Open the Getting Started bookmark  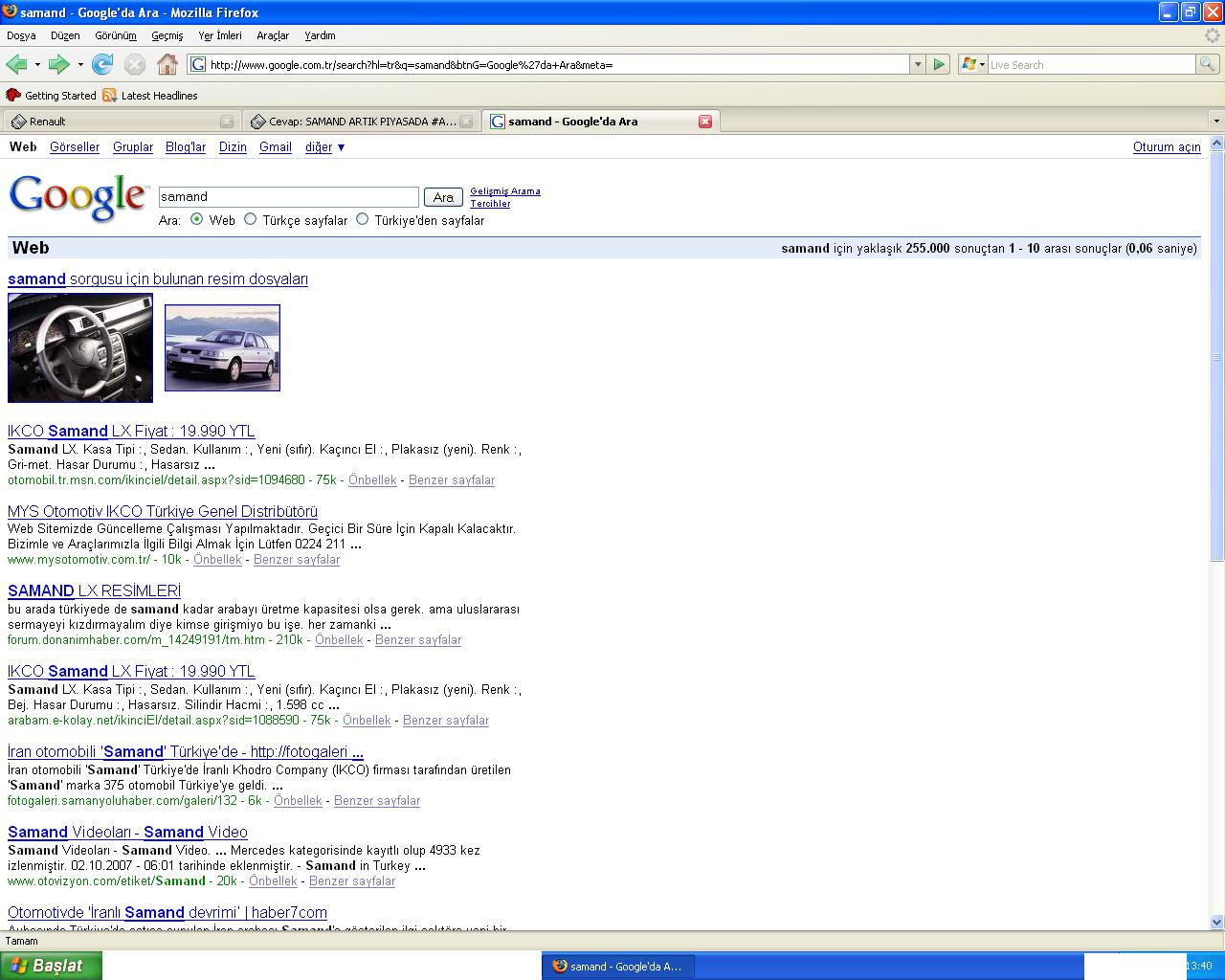(51, 96)
